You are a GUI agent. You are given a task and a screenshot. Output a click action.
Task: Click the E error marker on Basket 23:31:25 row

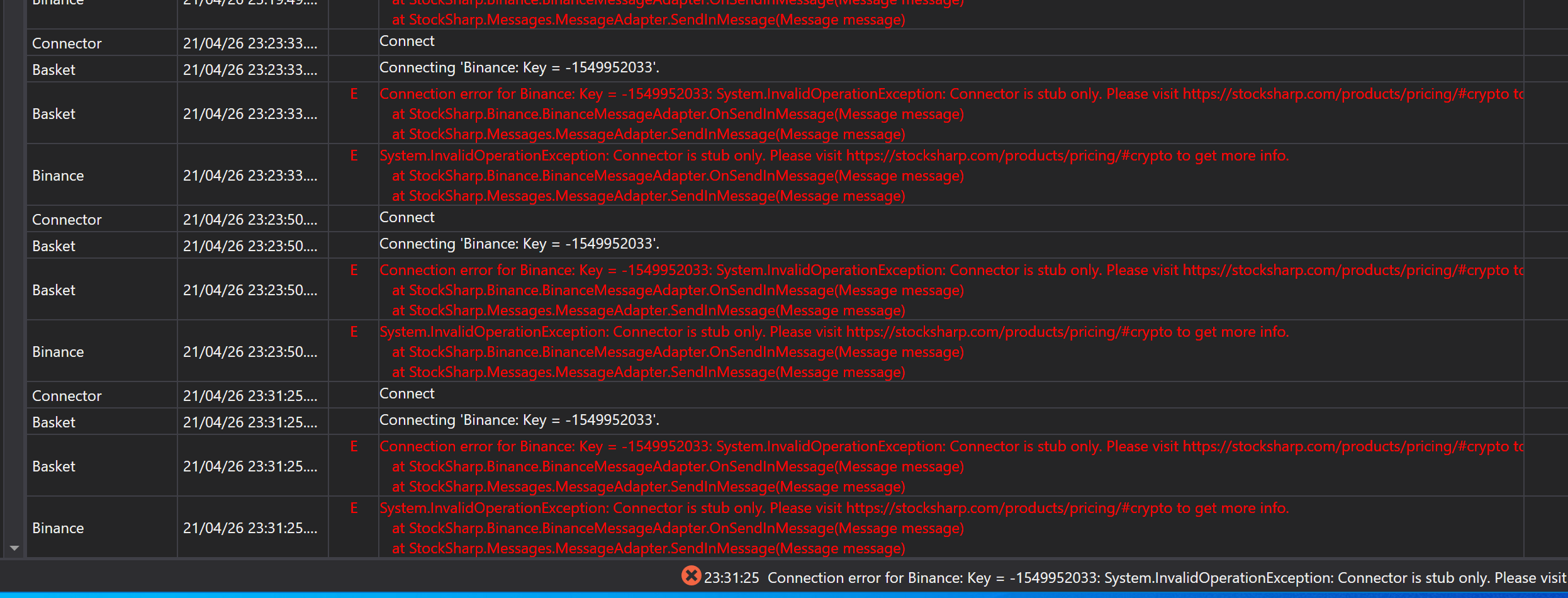click(354, 447)
